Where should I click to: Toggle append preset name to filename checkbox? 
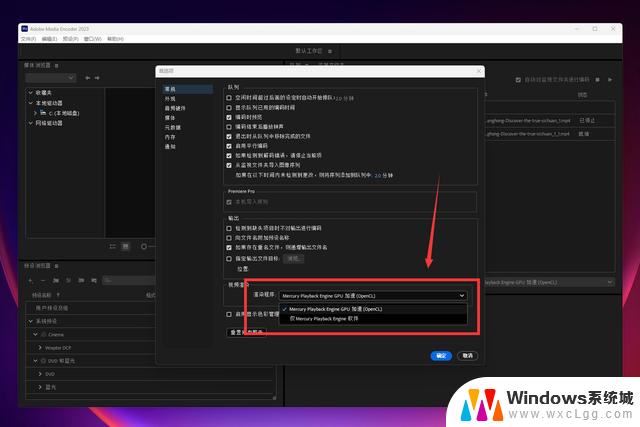pyautogui.click(x=229, y=238)
